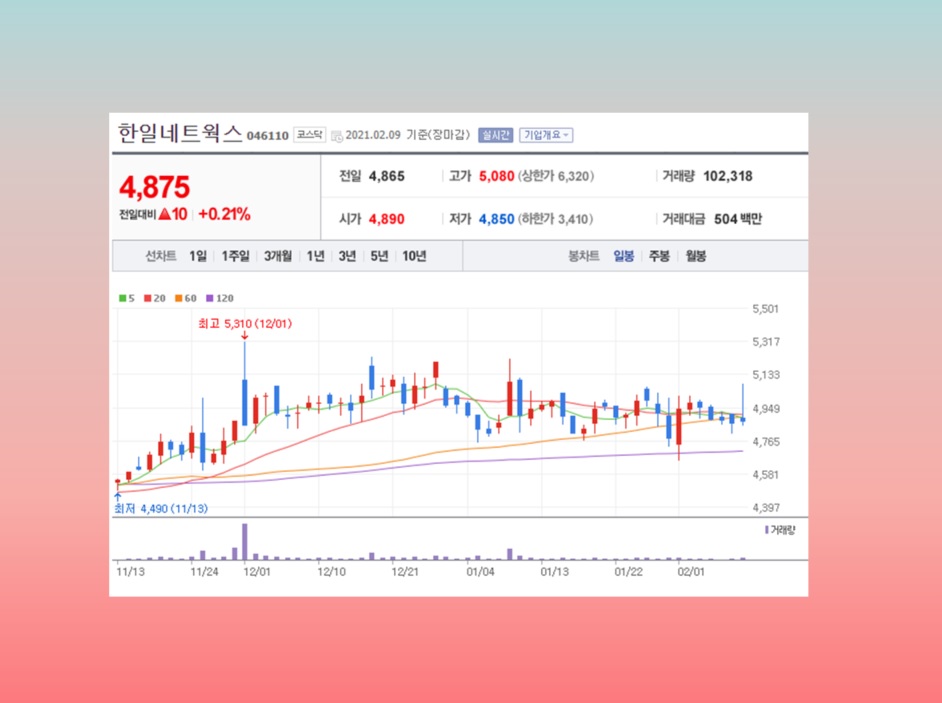Click the 하한가 3,410 lower limit text

click(x=556, y=219)
